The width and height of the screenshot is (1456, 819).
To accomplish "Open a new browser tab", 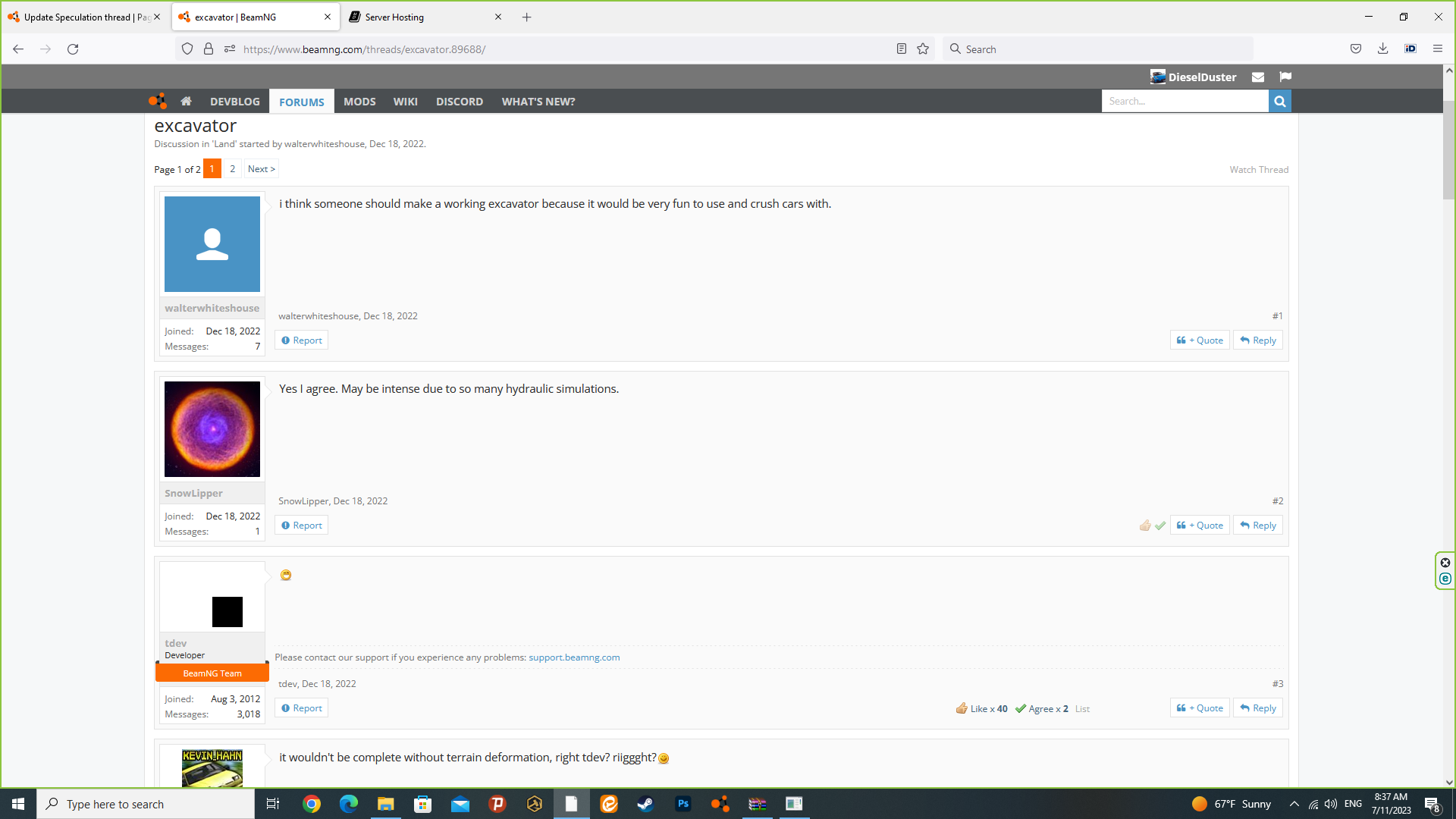I will [x=527, y=17].
